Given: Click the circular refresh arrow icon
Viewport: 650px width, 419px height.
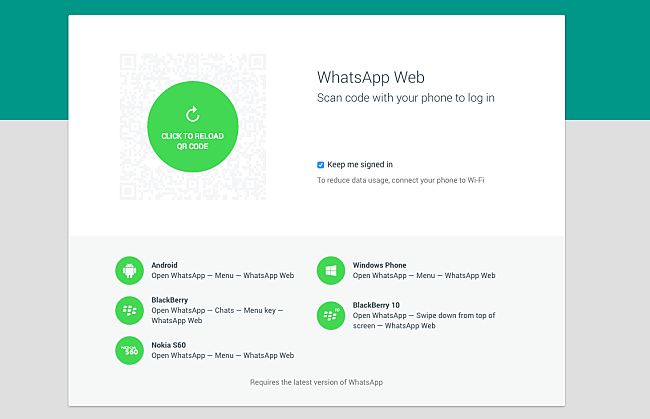Looking at the screenshot, I should pos(193,114).
